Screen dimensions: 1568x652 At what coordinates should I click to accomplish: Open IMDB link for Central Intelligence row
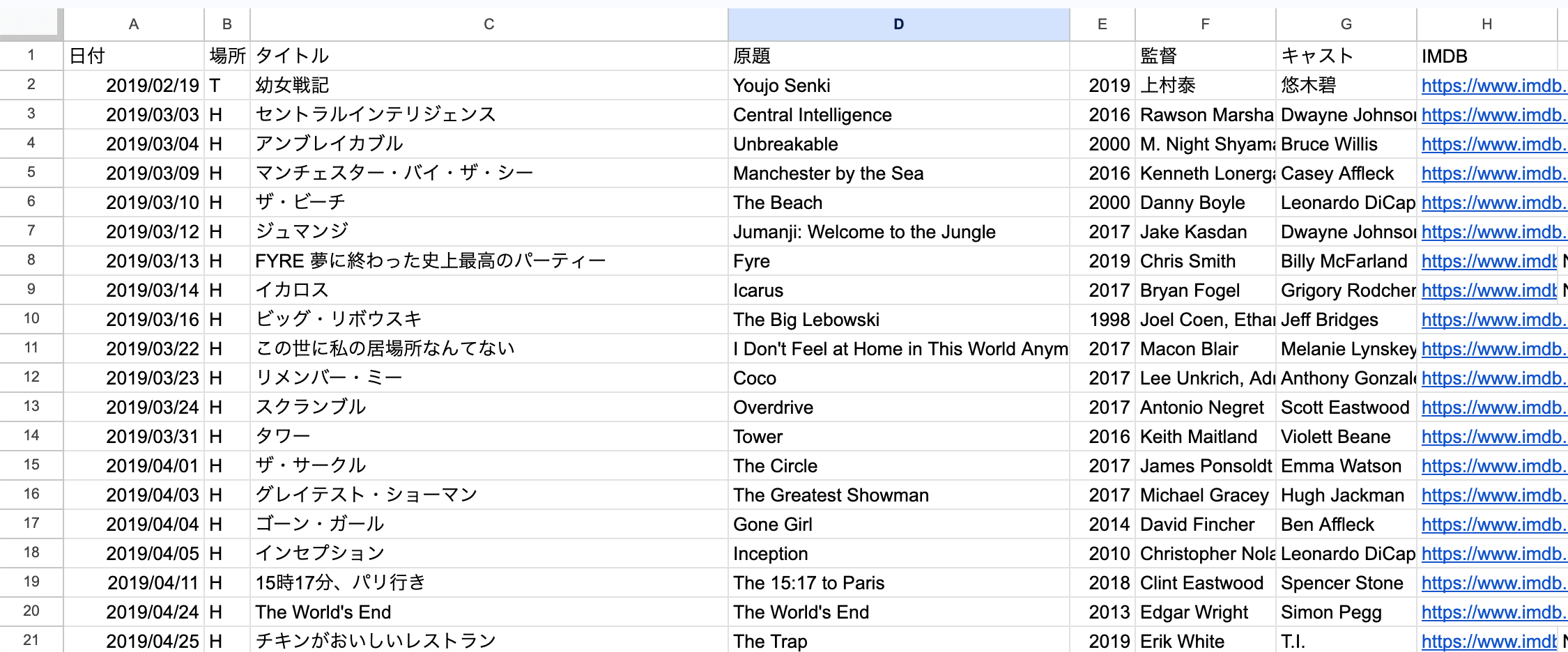point(1494,115)
